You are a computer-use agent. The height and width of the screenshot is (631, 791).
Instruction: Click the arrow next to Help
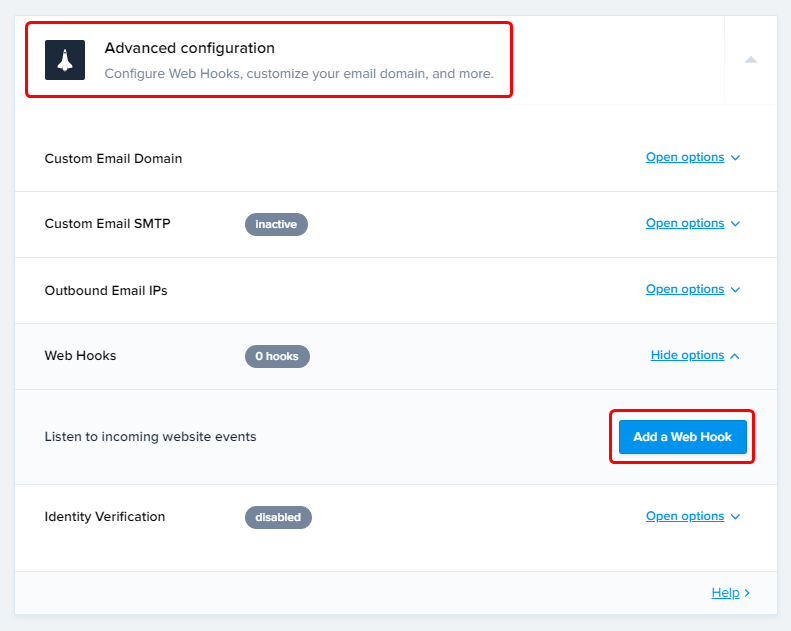747,593
